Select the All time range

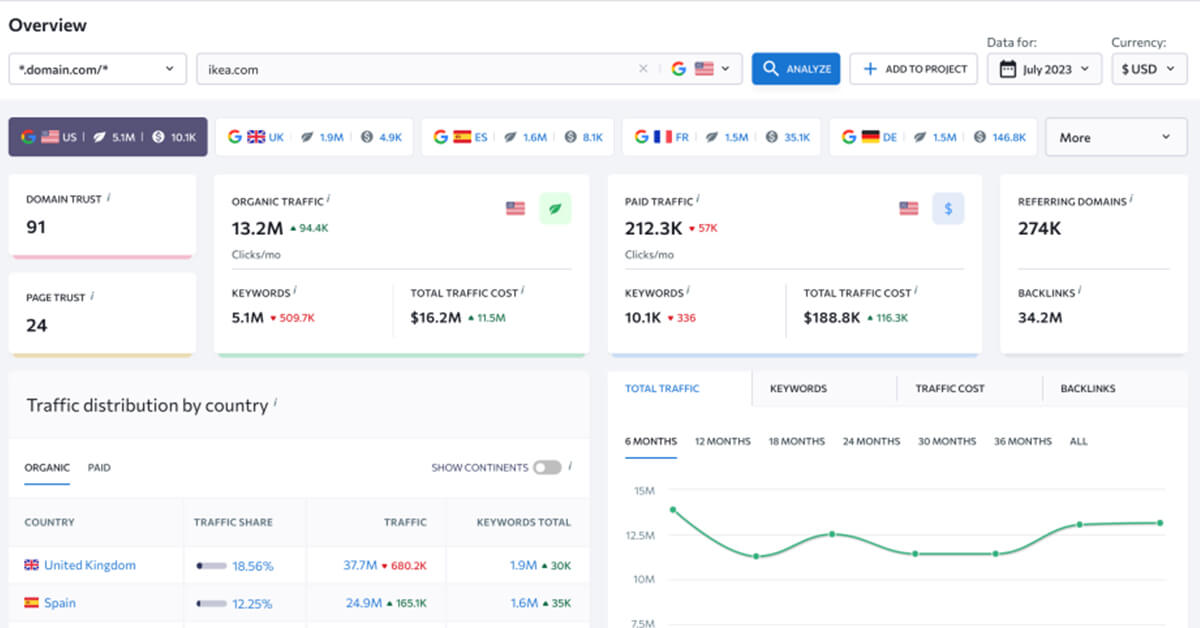1079,441
